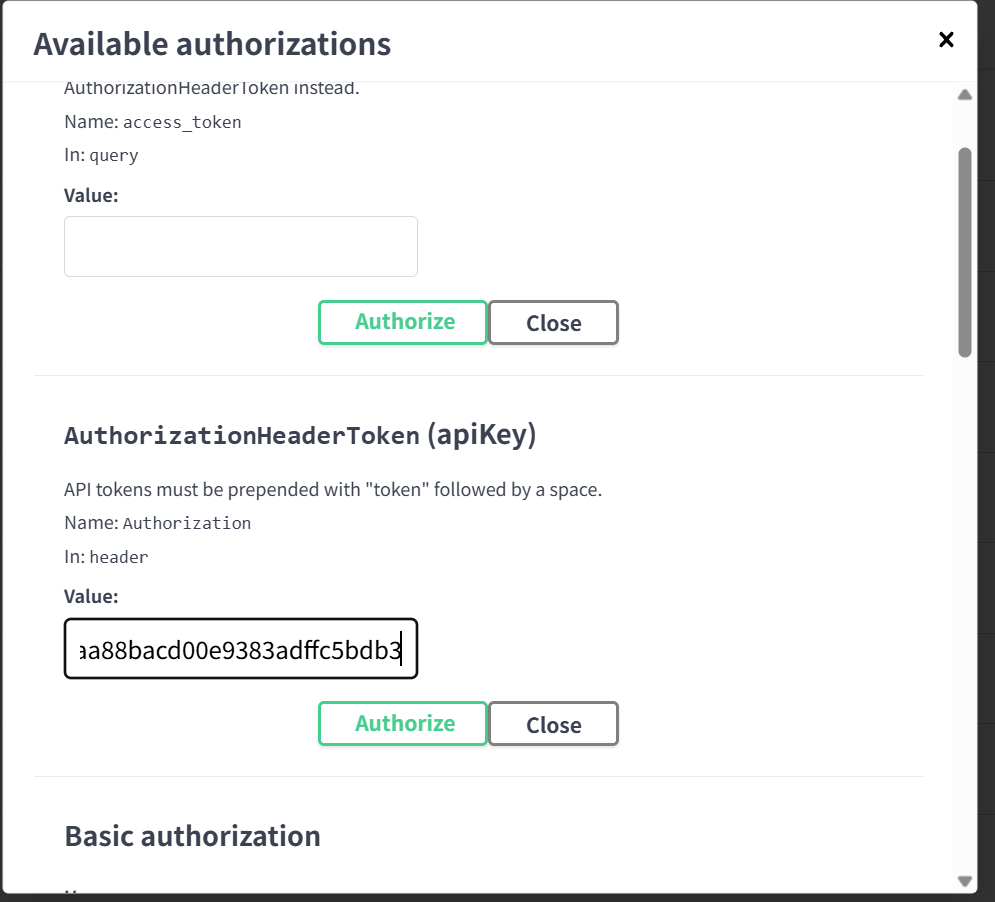Click the Available authorizations title
Image resolution: width=995 pixels, height=902 pixels.
212,44
